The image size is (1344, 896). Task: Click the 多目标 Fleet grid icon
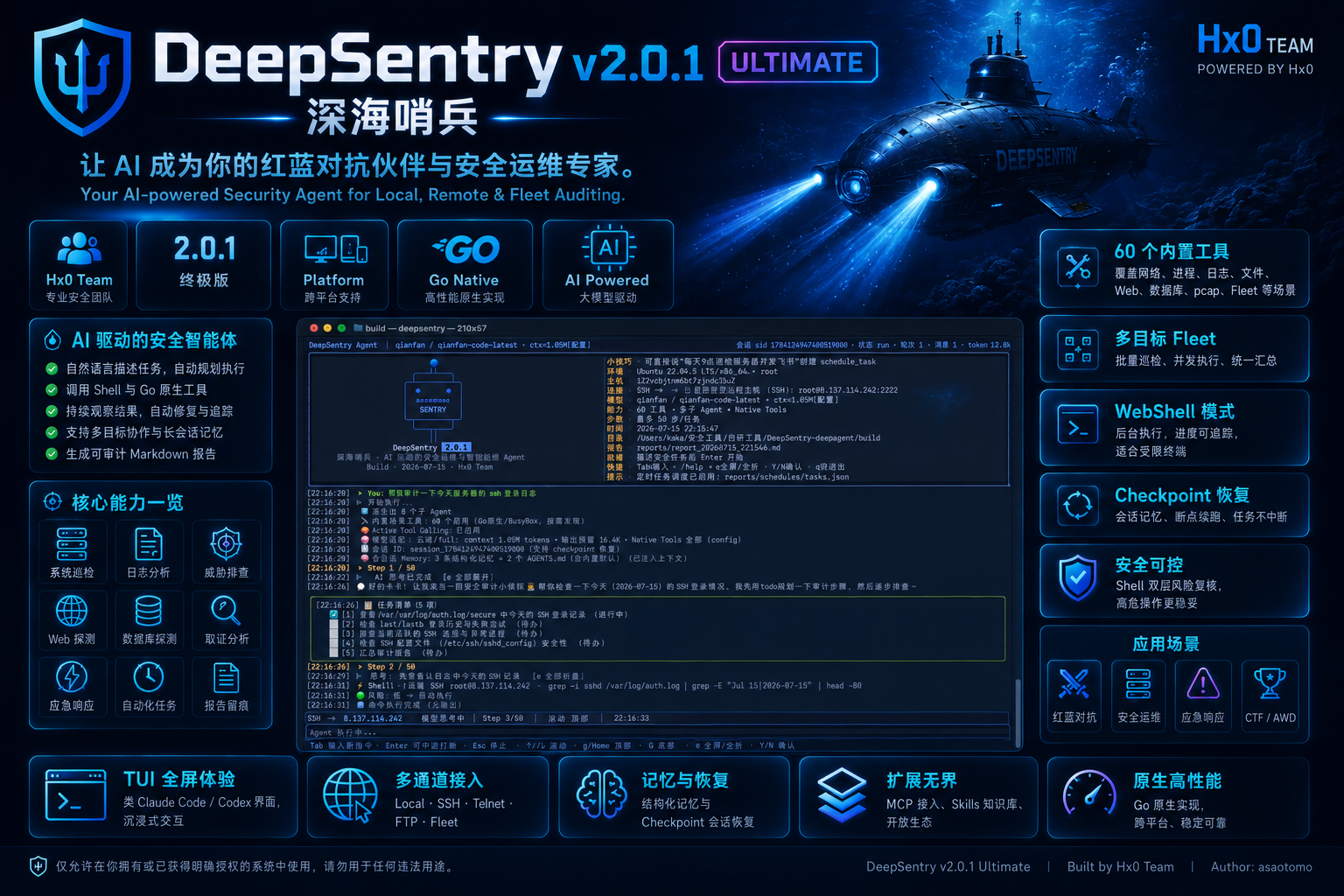pos(1078,349)
